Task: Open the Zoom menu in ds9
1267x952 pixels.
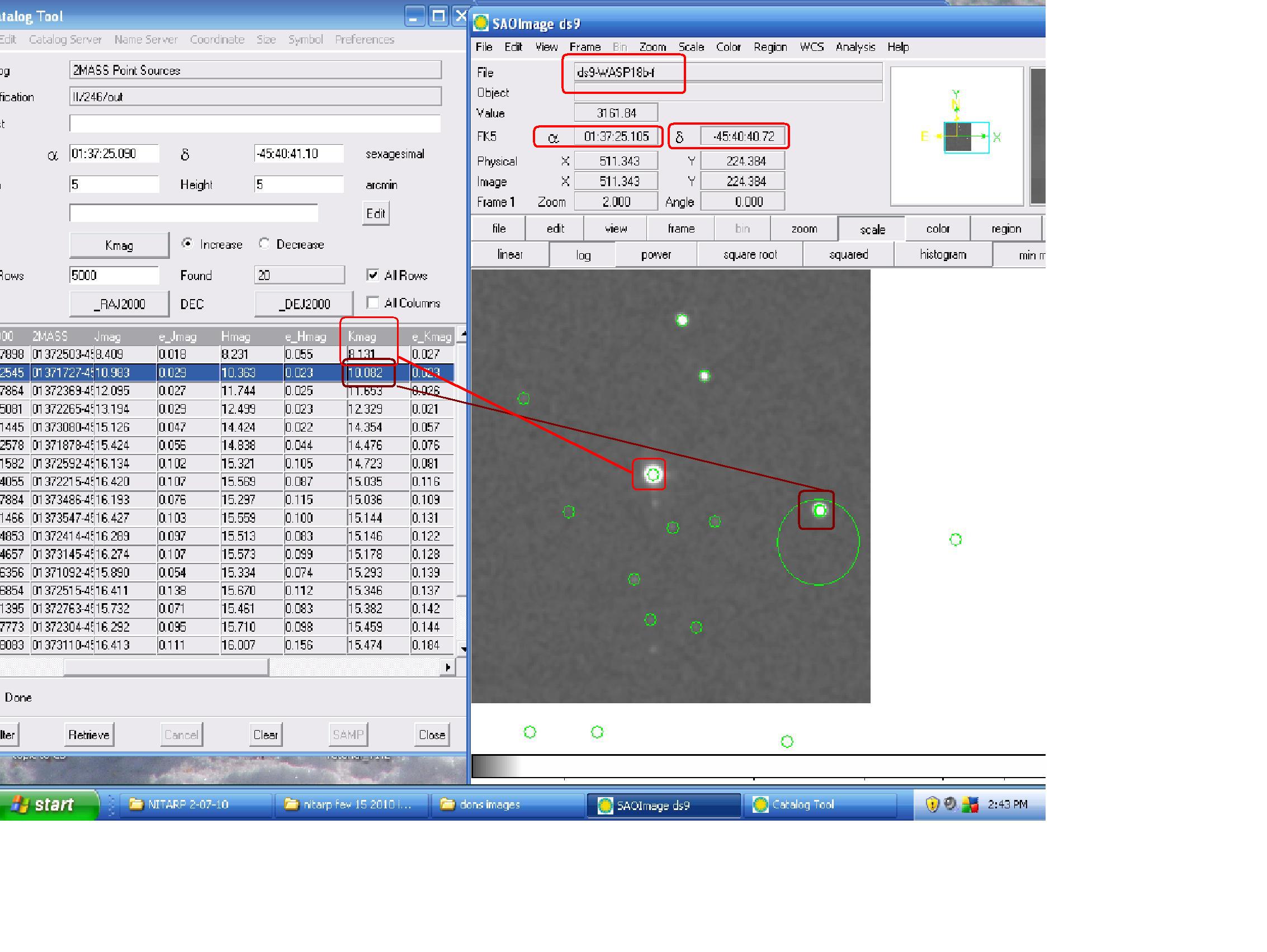Action: pos(653,47)
